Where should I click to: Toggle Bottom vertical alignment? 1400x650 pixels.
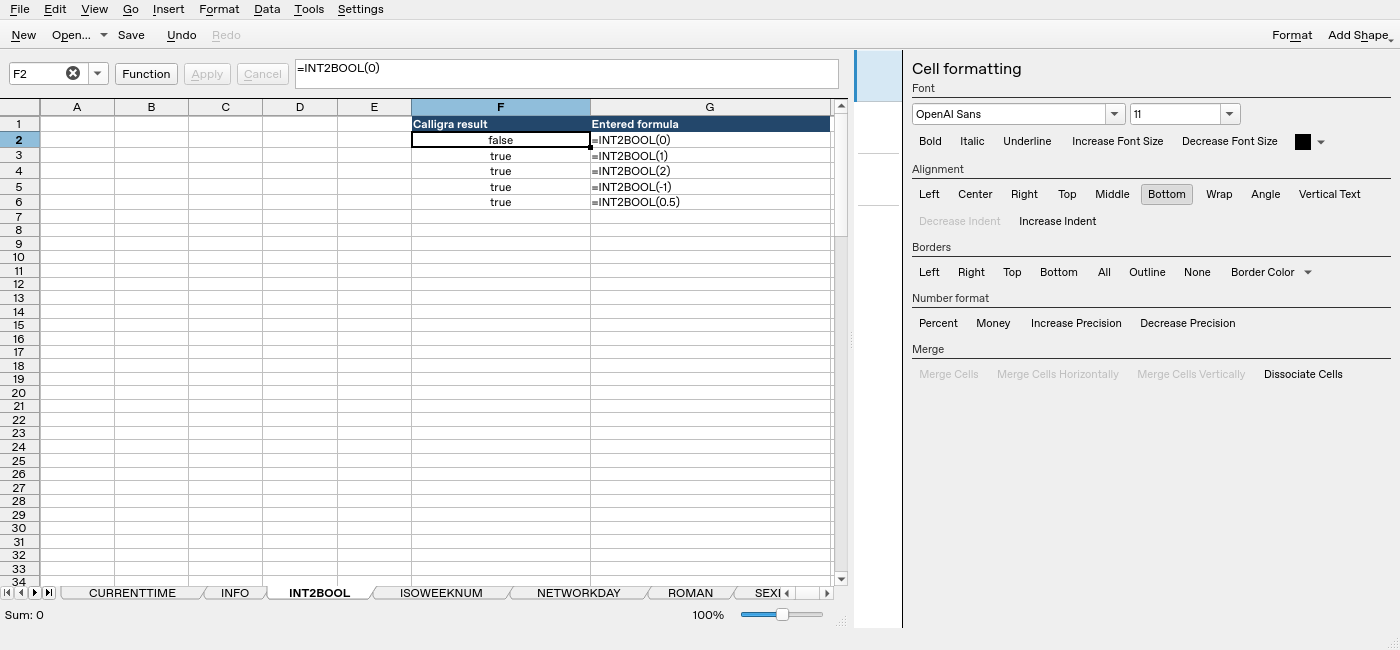pos(1167,194)
